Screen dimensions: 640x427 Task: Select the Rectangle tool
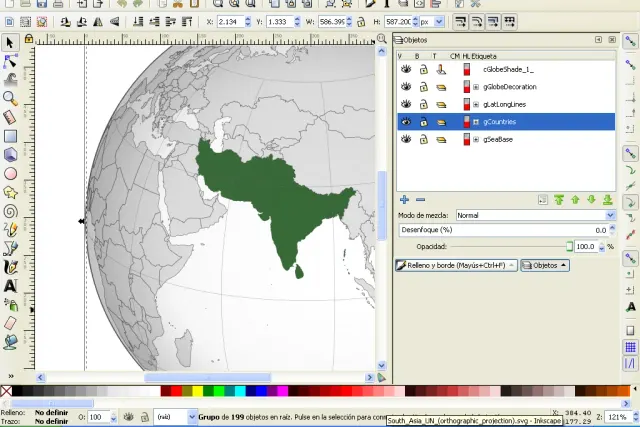10,136
